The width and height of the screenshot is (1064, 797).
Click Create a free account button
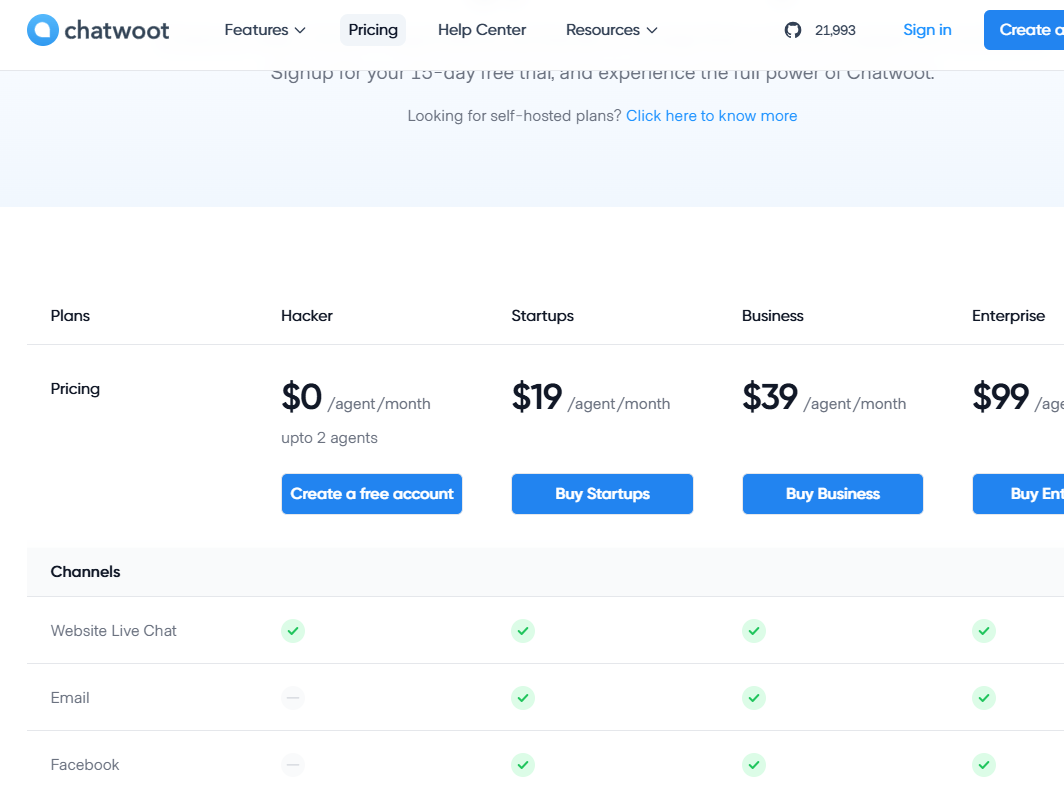pyautogui.click(x=372, y=494)
